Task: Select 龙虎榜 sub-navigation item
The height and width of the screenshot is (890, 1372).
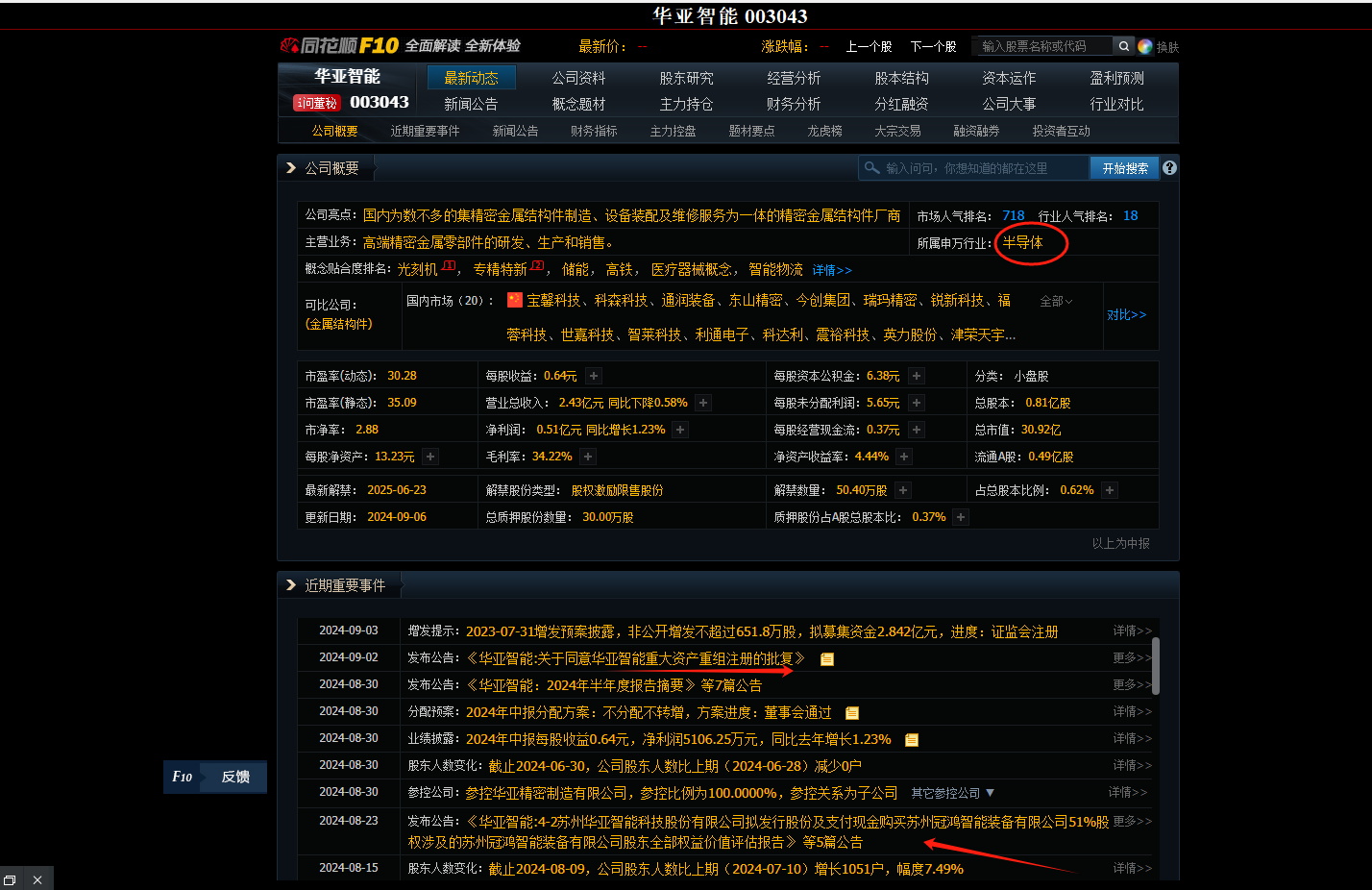Action: coord(824,131)
